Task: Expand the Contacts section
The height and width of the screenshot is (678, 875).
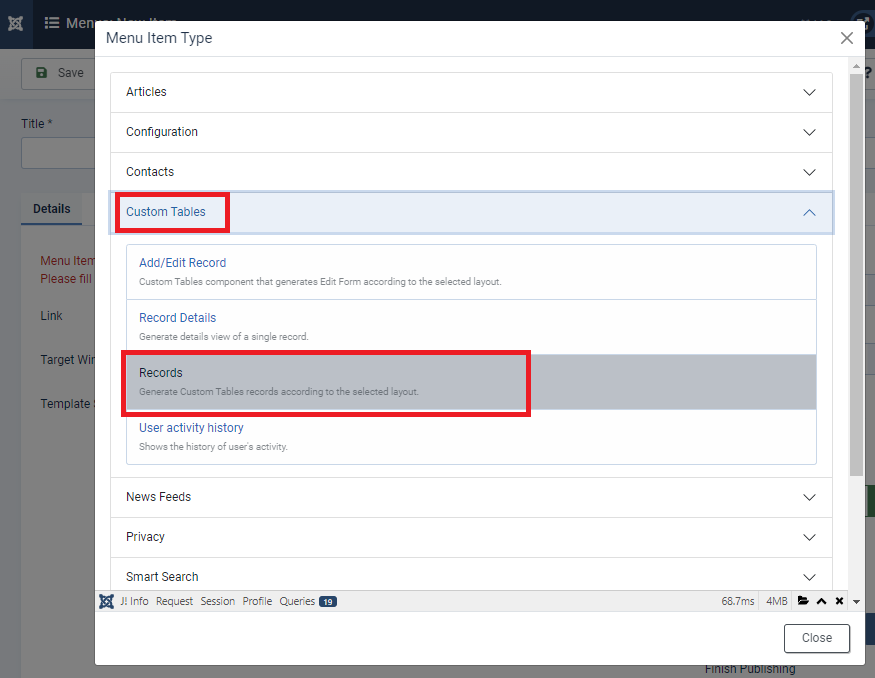Action: point(471,172)
